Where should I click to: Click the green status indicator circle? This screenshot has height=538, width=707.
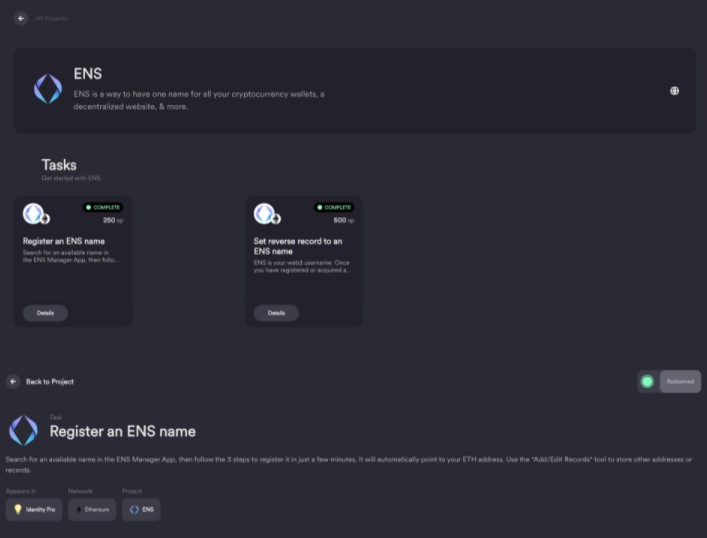click(x=647, y=382)
